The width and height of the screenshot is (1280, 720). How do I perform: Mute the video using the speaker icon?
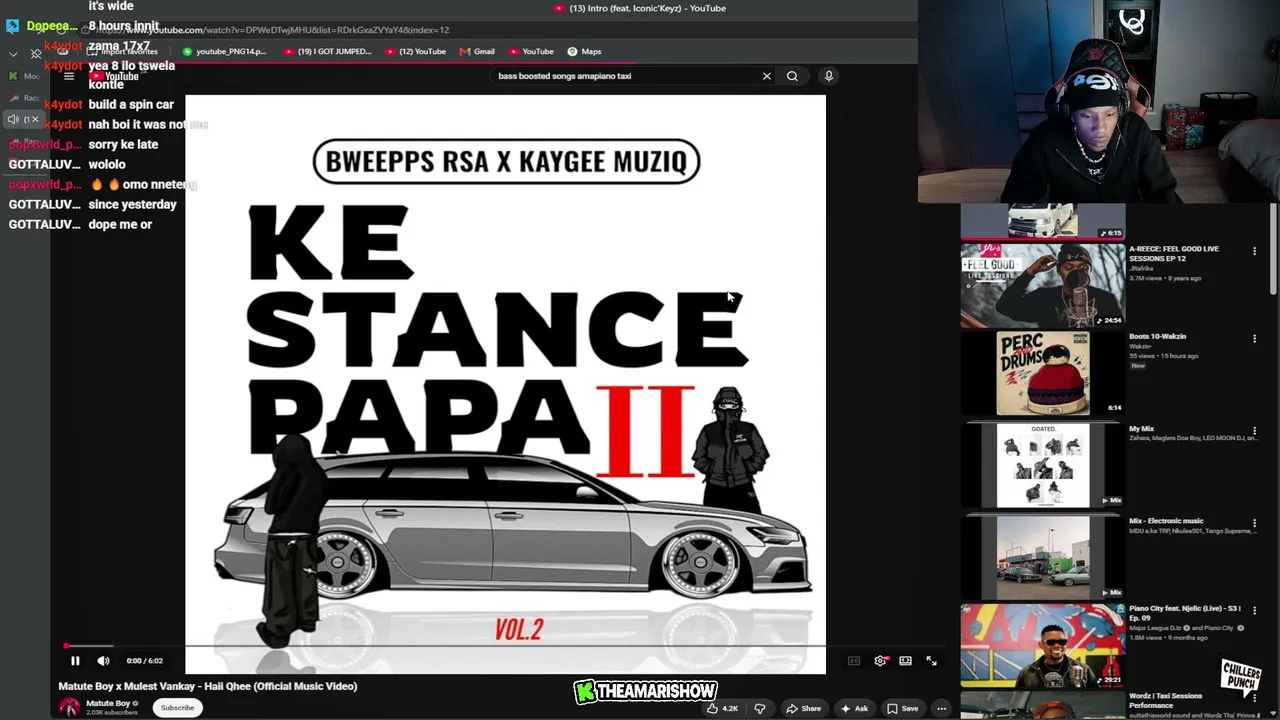pyautogui.click(x=103, y=661)
